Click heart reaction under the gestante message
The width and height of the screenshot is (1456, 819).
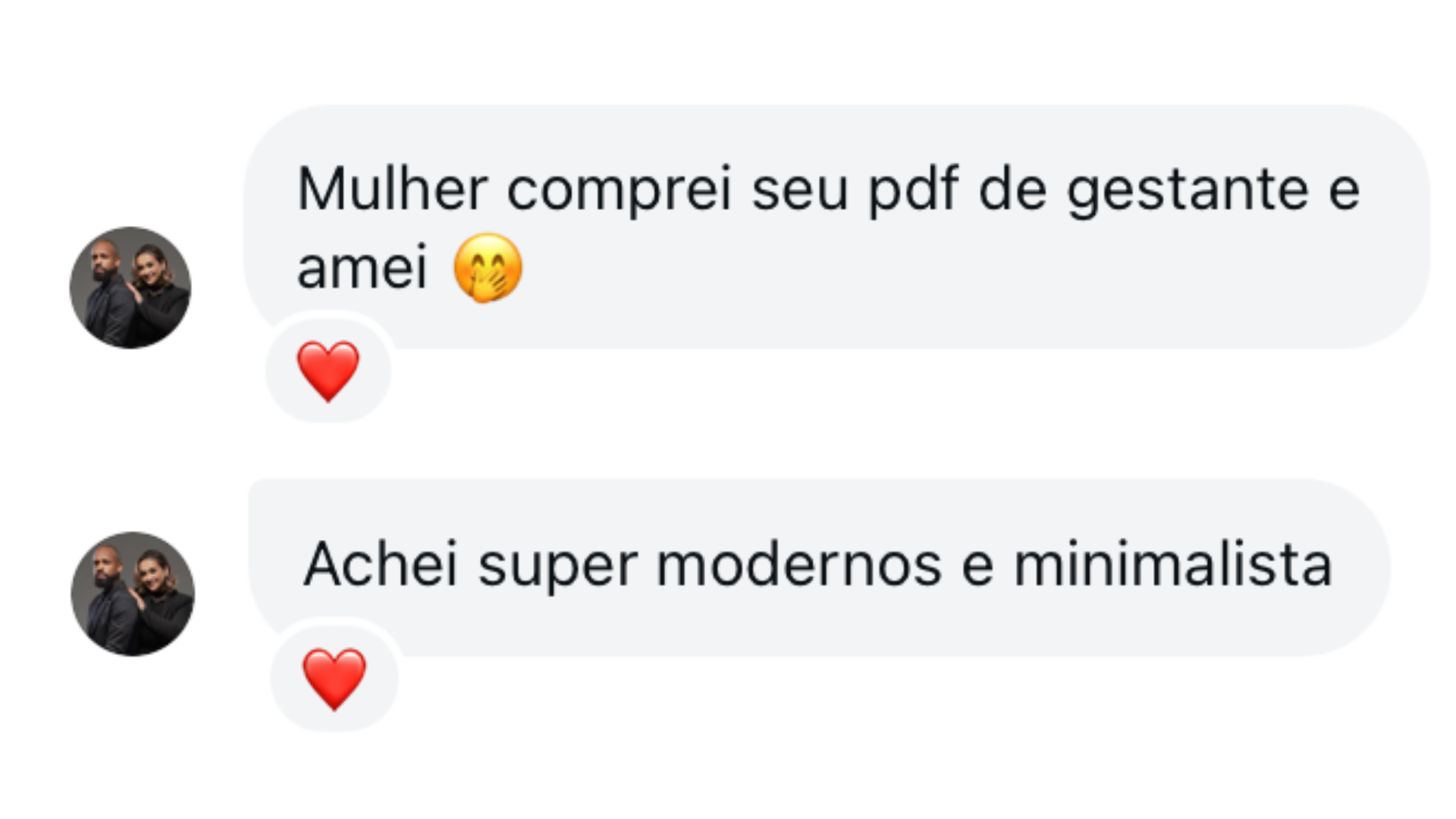[328, 370]
